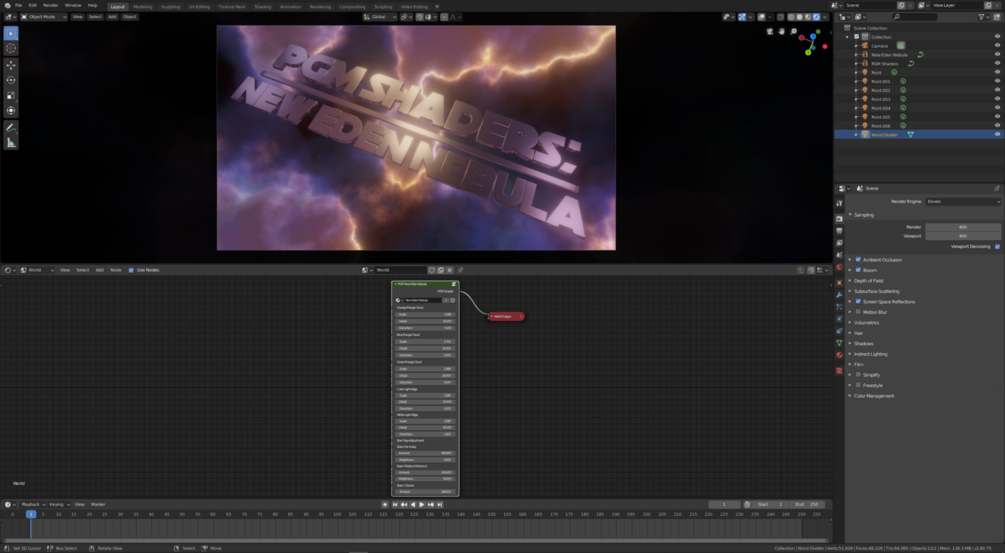Image resolution: width=1005 pixels, height=553 pixels.
Task: Click the viewport zoom magnifier icon
Action: [x=793, y=31]
